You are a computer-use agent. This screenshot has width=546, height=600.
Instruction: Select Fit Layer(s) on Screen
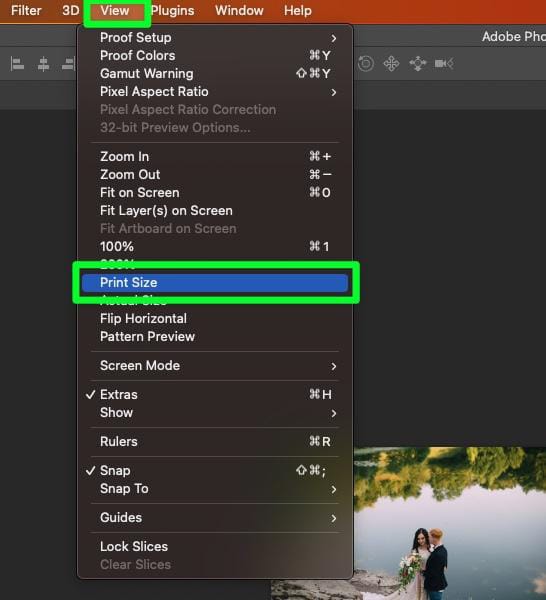click(215, 210)
